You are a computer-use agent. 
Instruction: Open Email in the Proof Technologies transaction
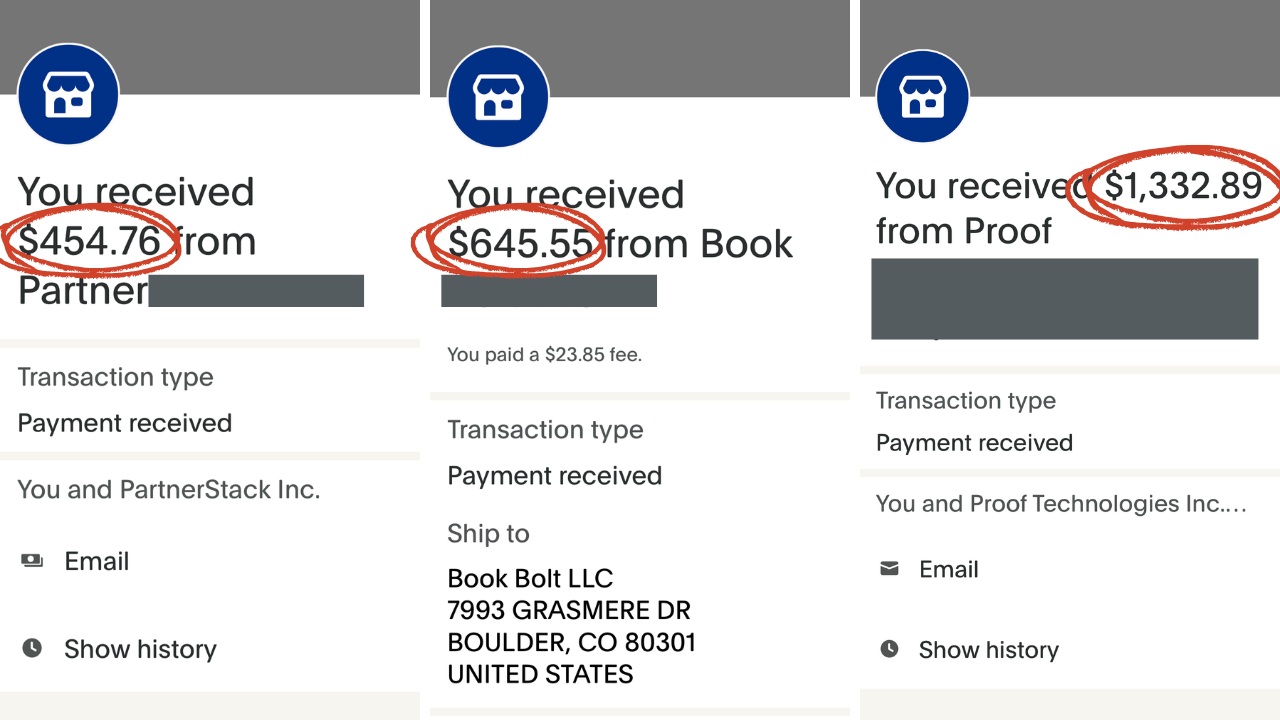(x=949, y=569)
